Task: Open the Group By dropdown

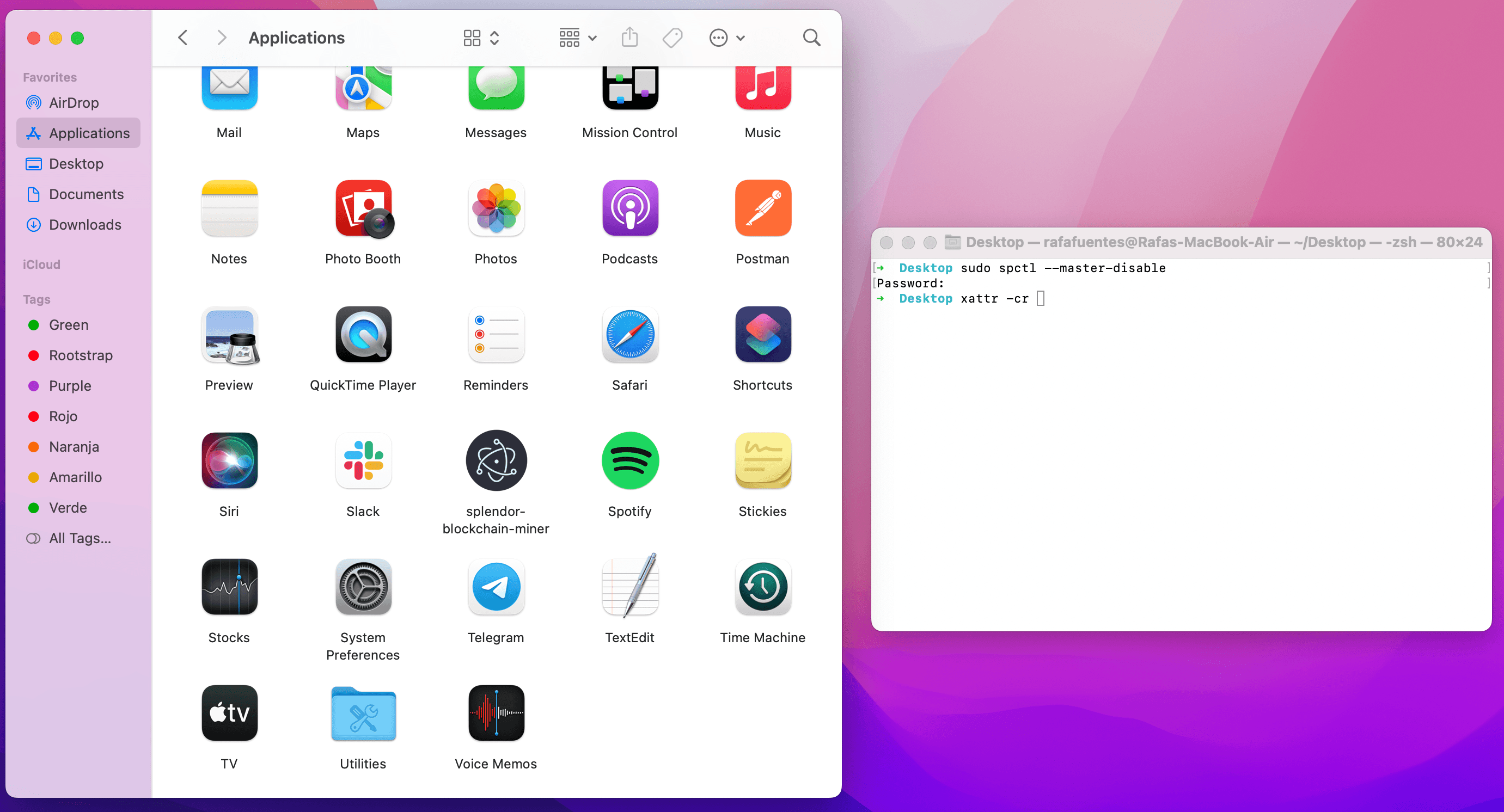Action: tap(577, 38)
